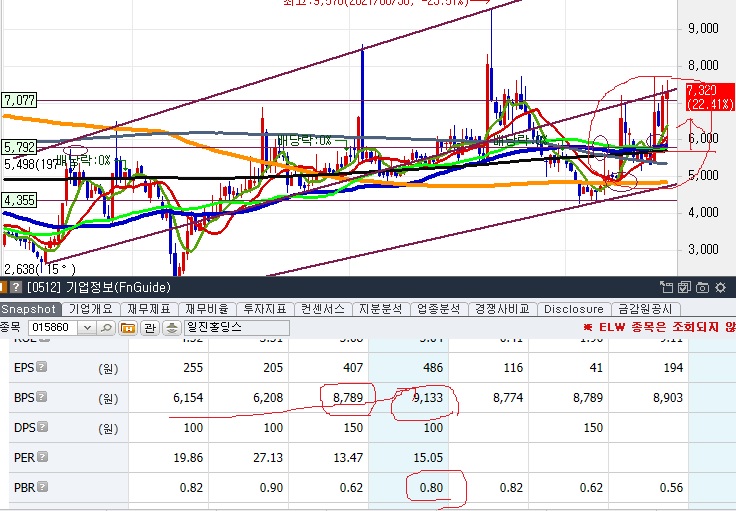
Task: Switch to the 금감원공시 tab
Action: pos(645,309)
